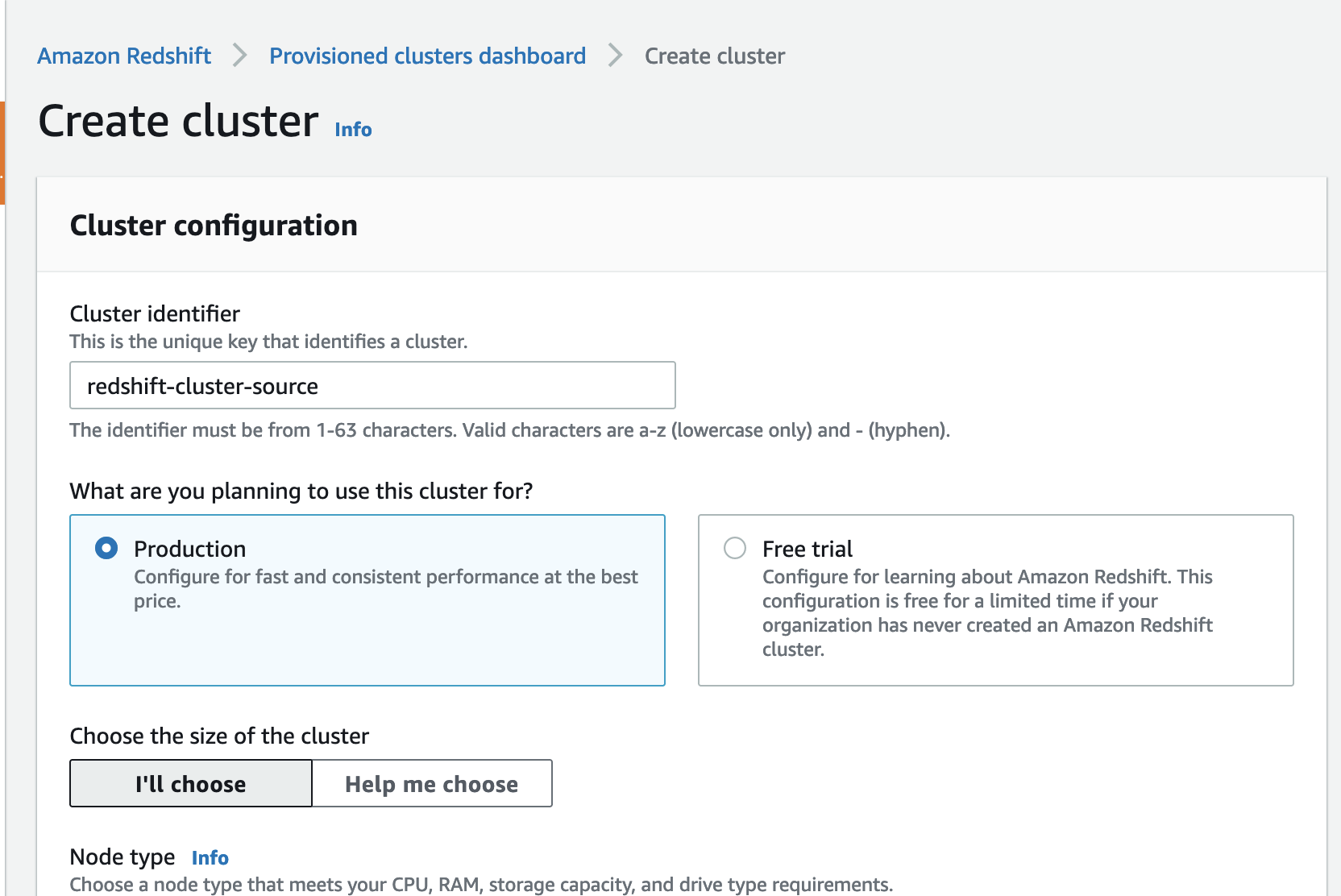Open Info link beside Create cluster title
The width and height of the screenshot is (1341, 896).
(353, 130)
